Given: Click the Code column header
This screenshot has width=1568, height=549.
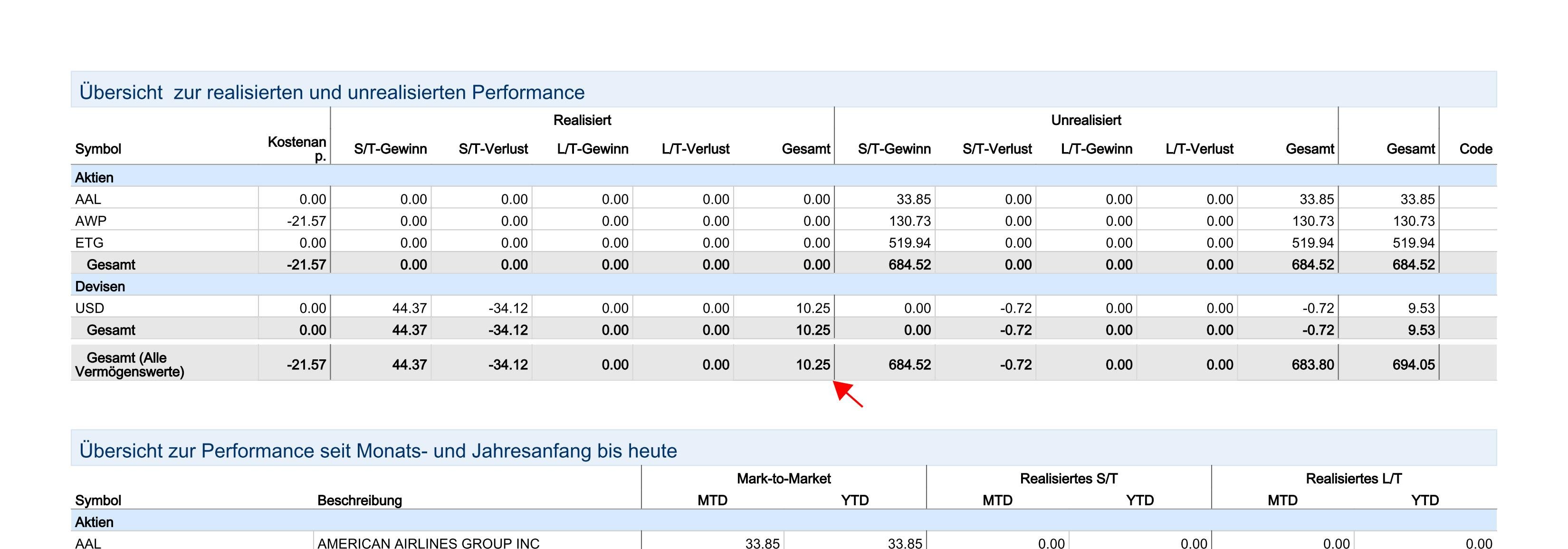Looking at the screenshot, I should 1475,148.
